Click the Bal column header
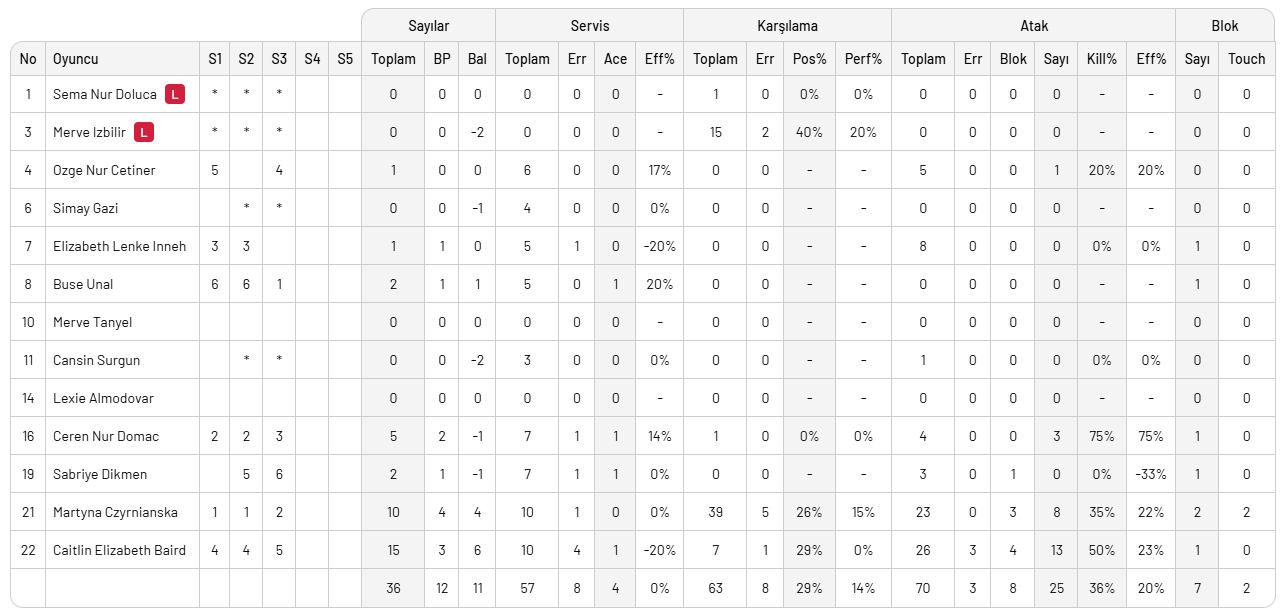This screenshot has width=1286, height=613. 477,59
